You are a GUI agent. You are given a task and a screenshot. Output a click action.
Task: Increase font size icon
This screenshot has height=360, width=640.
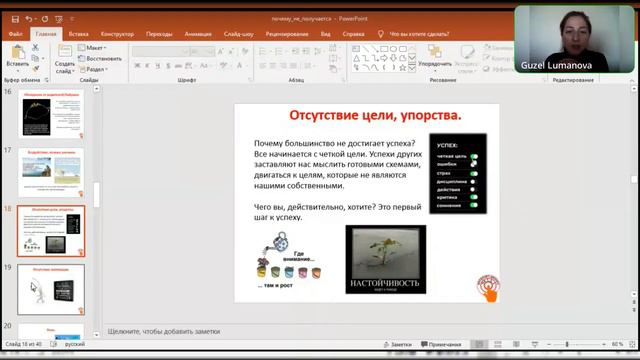tap(221, 51)
